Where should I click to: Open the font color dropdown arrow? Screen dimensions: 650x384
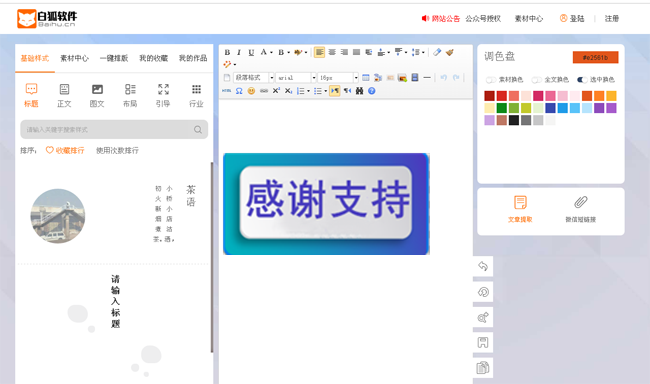(x=271, y=53)
